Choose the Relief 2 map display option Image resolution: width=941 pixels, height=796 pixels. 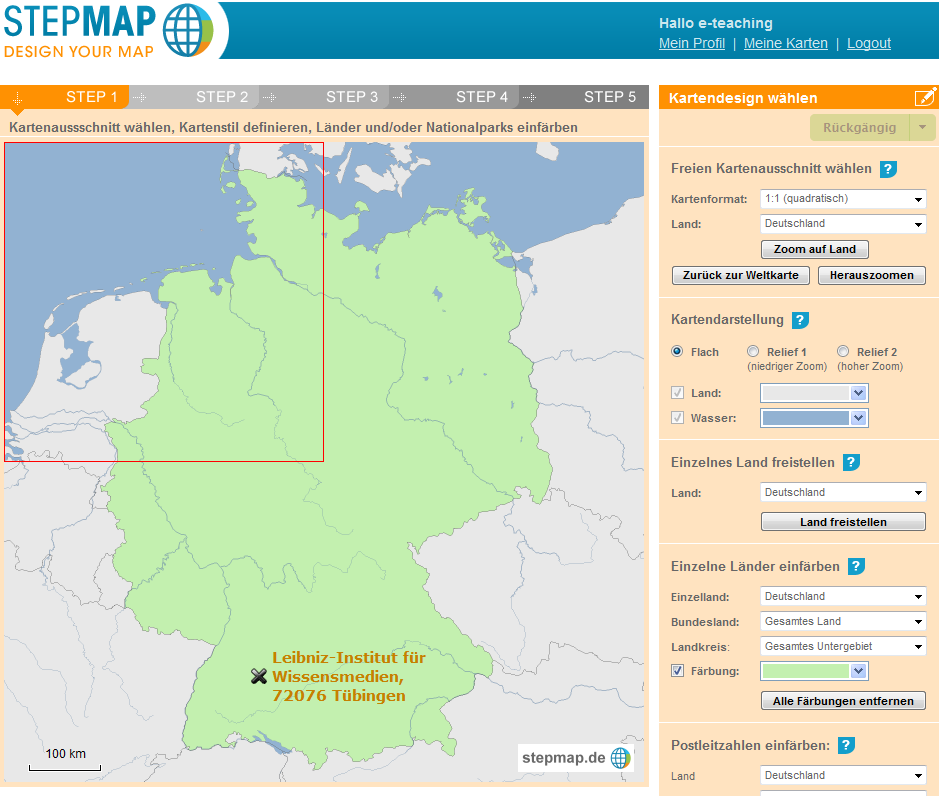843,352
